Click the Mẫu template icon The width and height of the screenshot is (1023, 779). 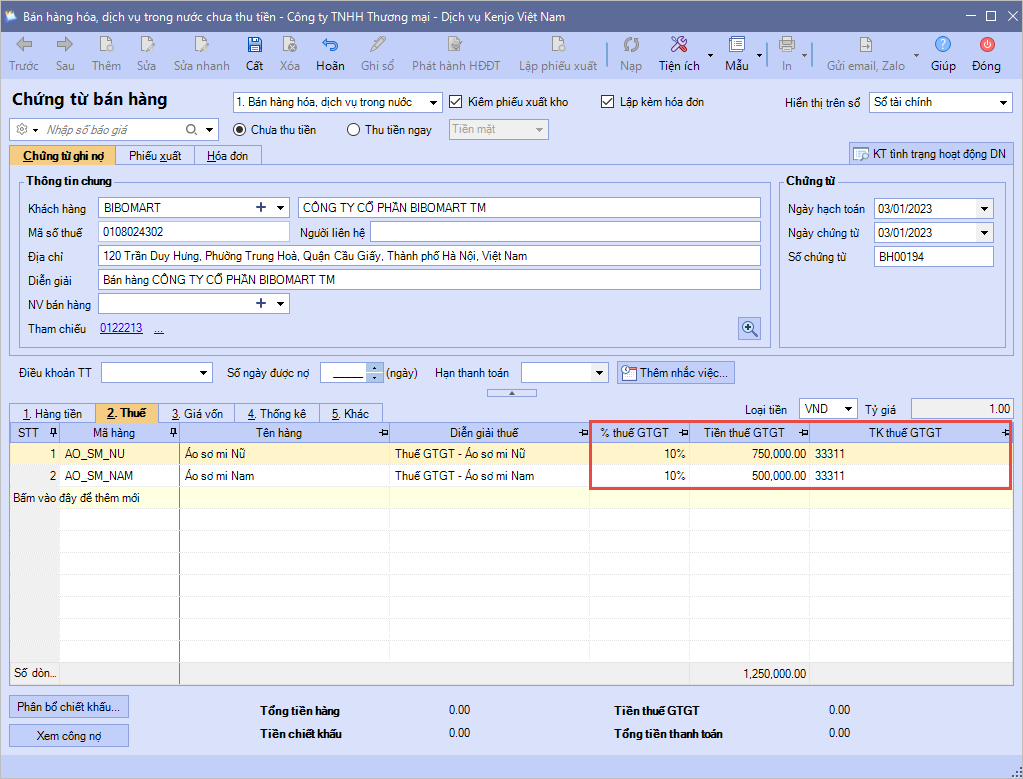(x=737, y=45)
